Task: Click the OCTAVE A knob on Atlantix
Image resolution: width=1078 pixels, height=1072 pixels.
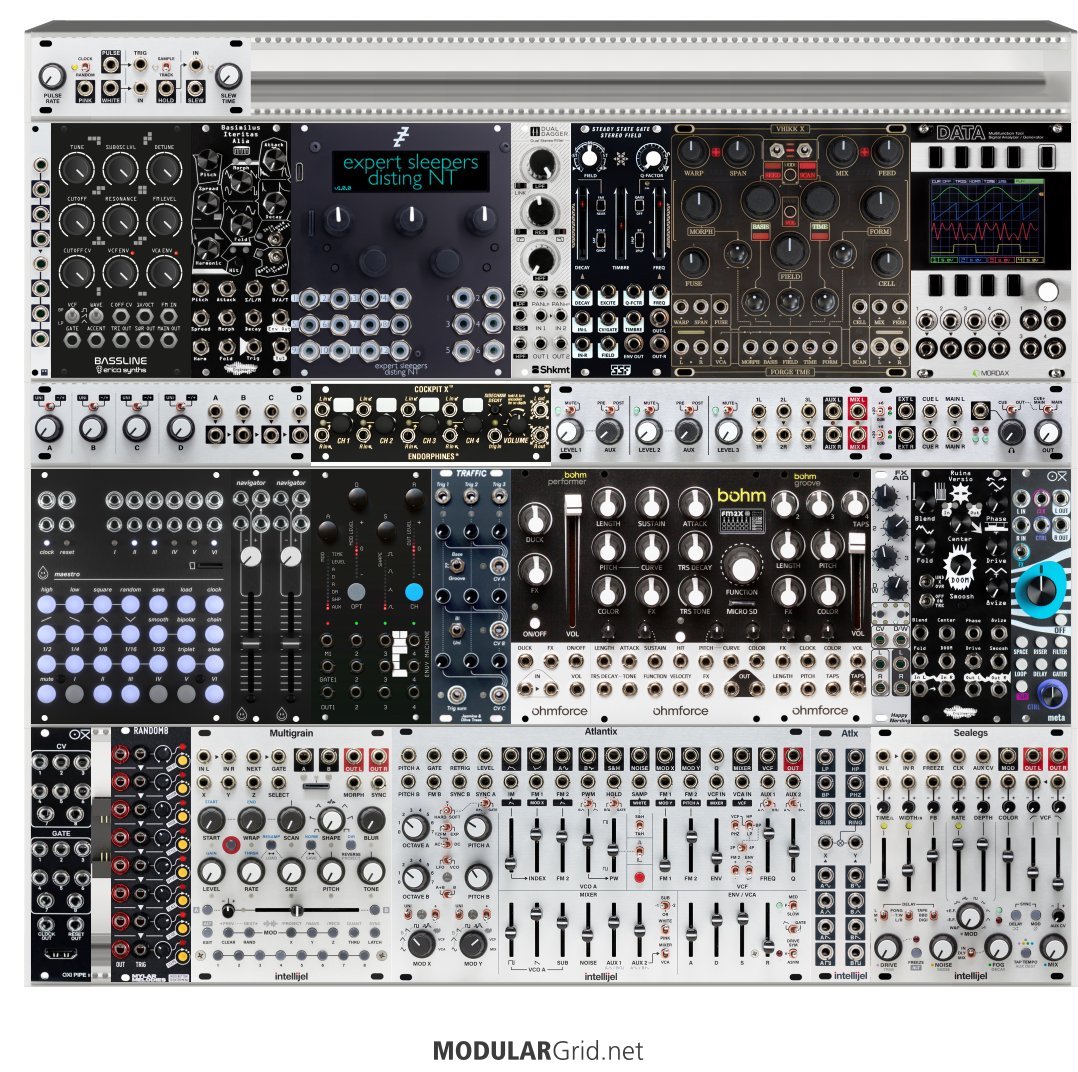Action: pyautogui.click(x=415, y=829)
